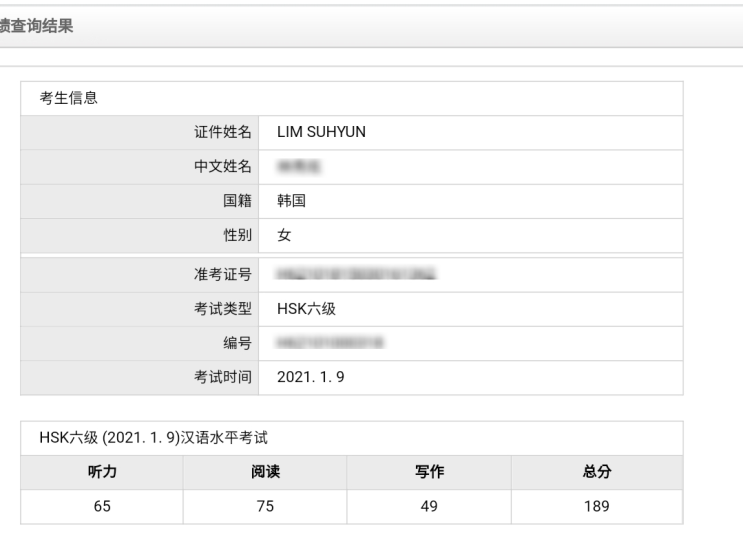Viewport: 743px width, 559px height.
Task: Click the 国籍 label
Action: 237,200
